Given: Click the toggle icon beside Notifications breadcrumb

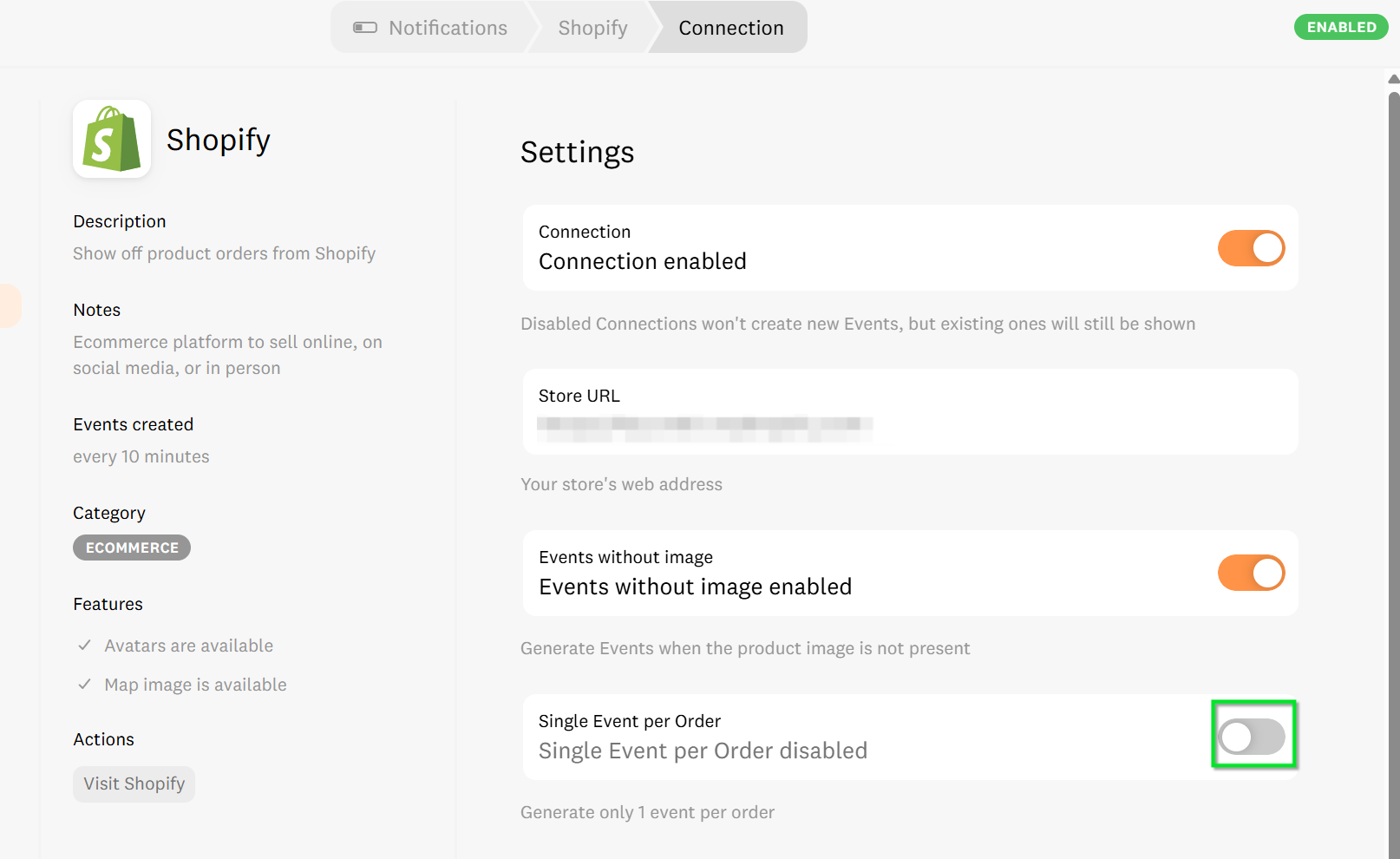Looking at the screenshot, I should (365, 28).
